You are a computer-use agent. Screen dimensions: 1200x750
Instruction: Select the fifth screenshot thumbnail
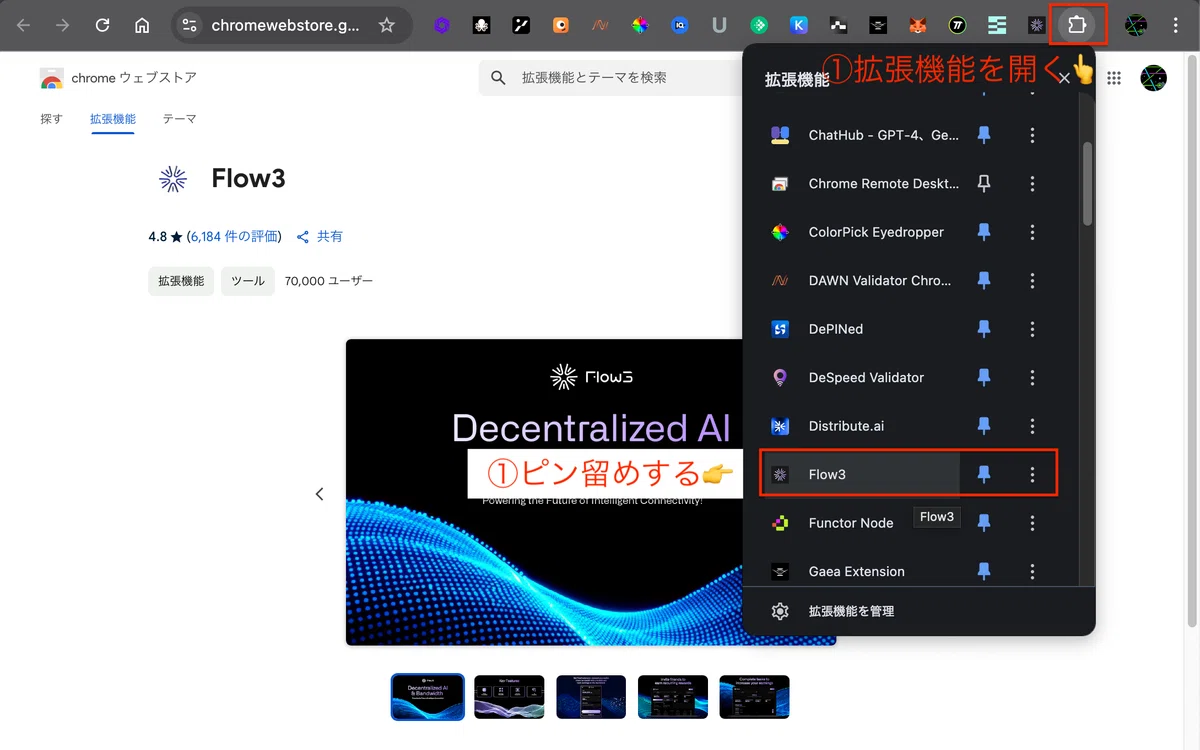tap(754, 697)
